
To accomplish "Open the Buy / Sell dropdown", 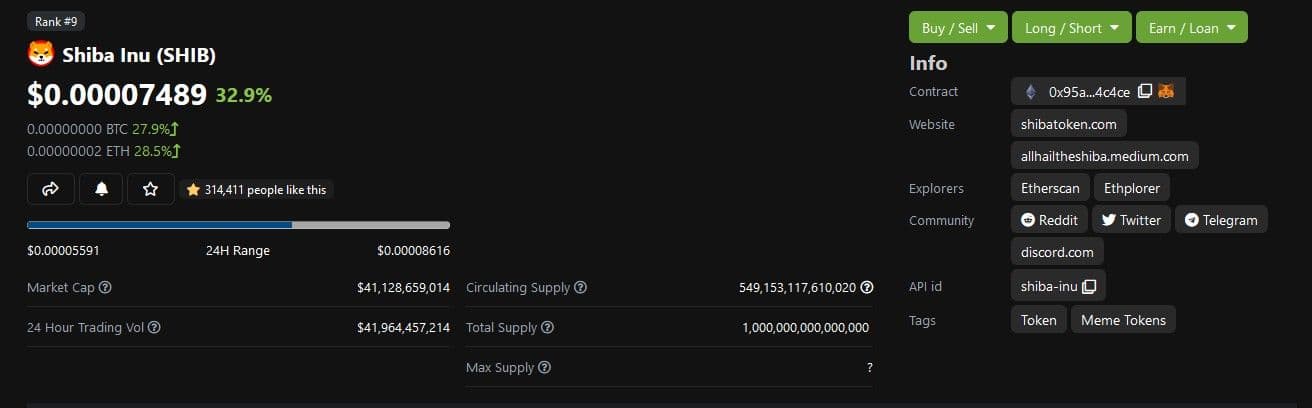I will pyautogui.click(x=958, y=28).
